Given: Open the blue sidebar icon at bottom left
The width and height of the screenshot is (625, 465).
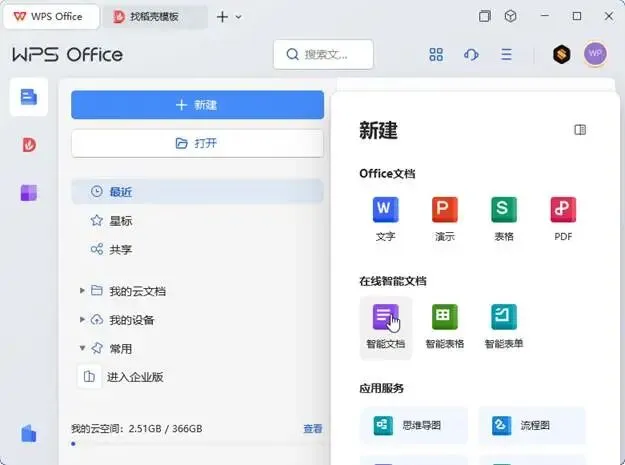Looking at the screenshot, I should (29, 434).
